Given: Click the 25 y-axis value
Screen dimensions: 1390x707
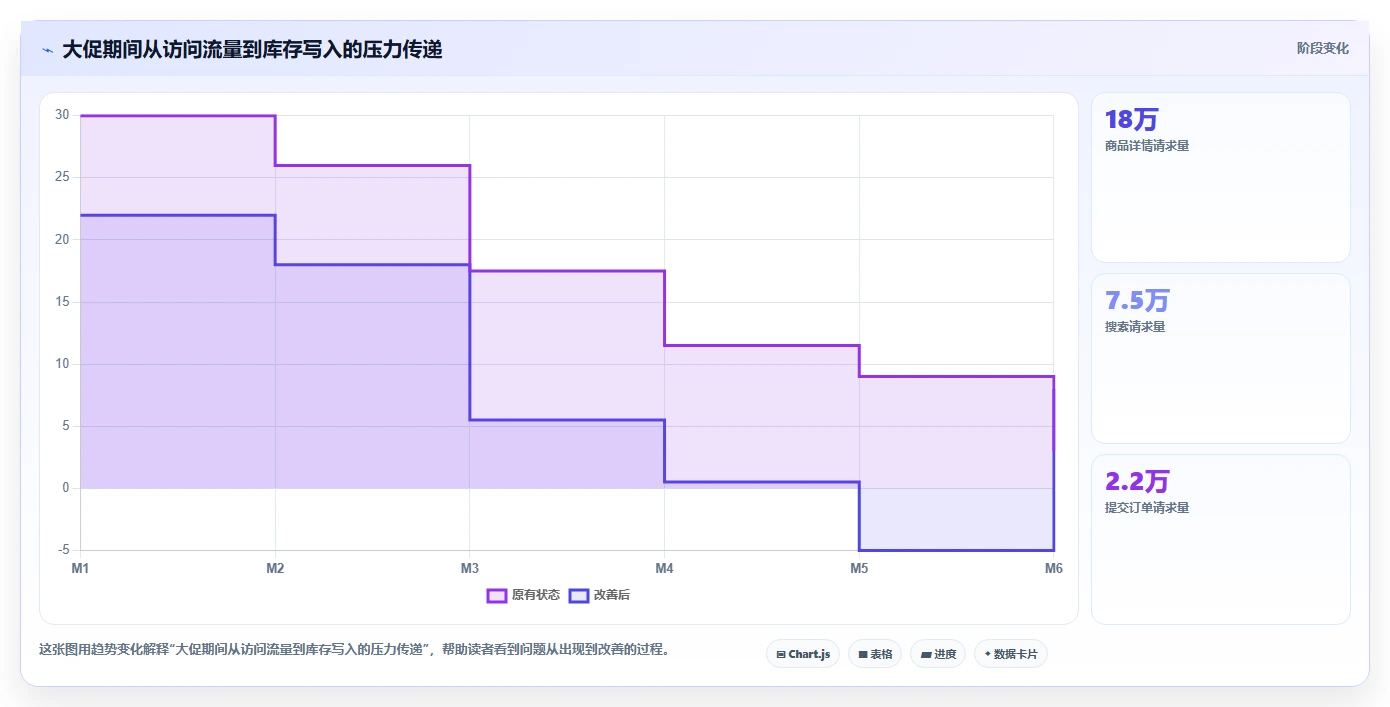Looking at the screenshot, I should pyautogui.click(x=62, y=177).
